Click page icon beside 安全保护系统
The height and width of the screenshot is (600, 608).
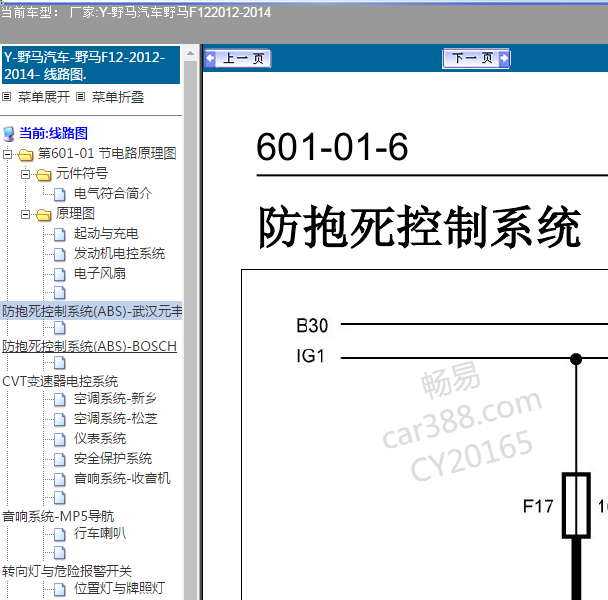coord(59,460)
